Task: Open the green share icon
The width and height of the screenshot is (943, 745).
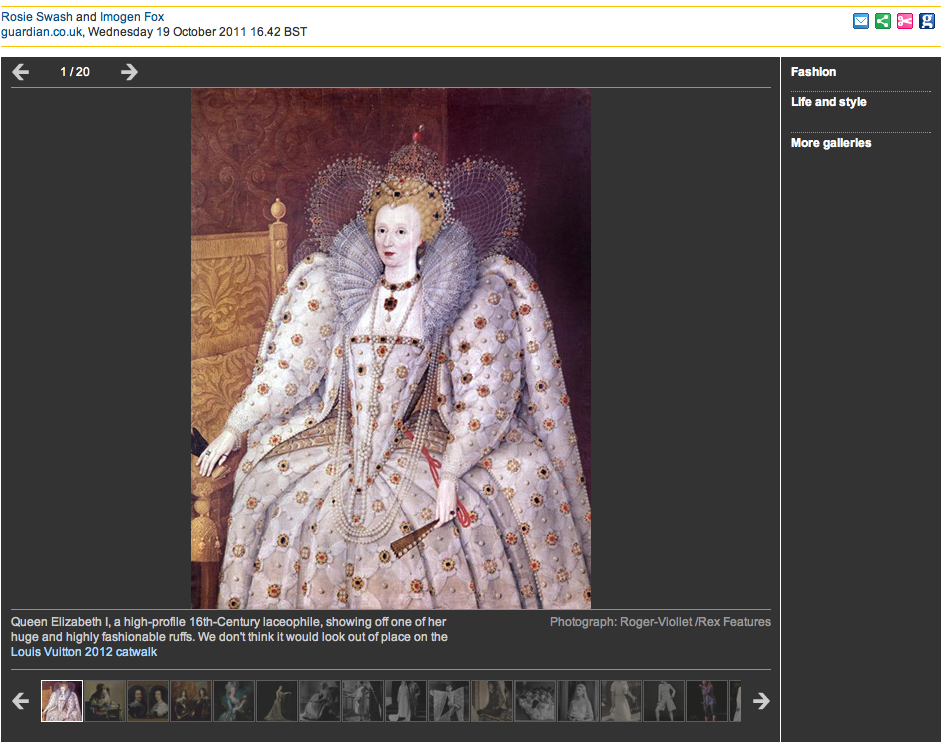Action: [883, 22]
